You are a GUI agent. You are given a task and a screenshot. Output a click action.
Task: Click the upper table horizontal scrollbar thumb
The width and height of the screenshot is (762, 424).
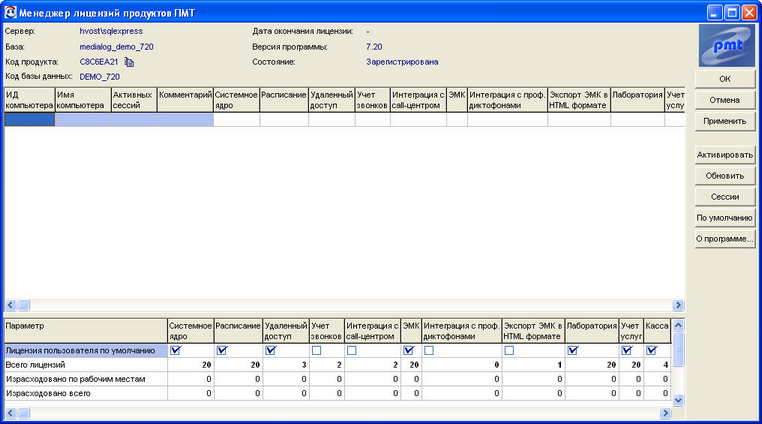click(x=23, y=305)
